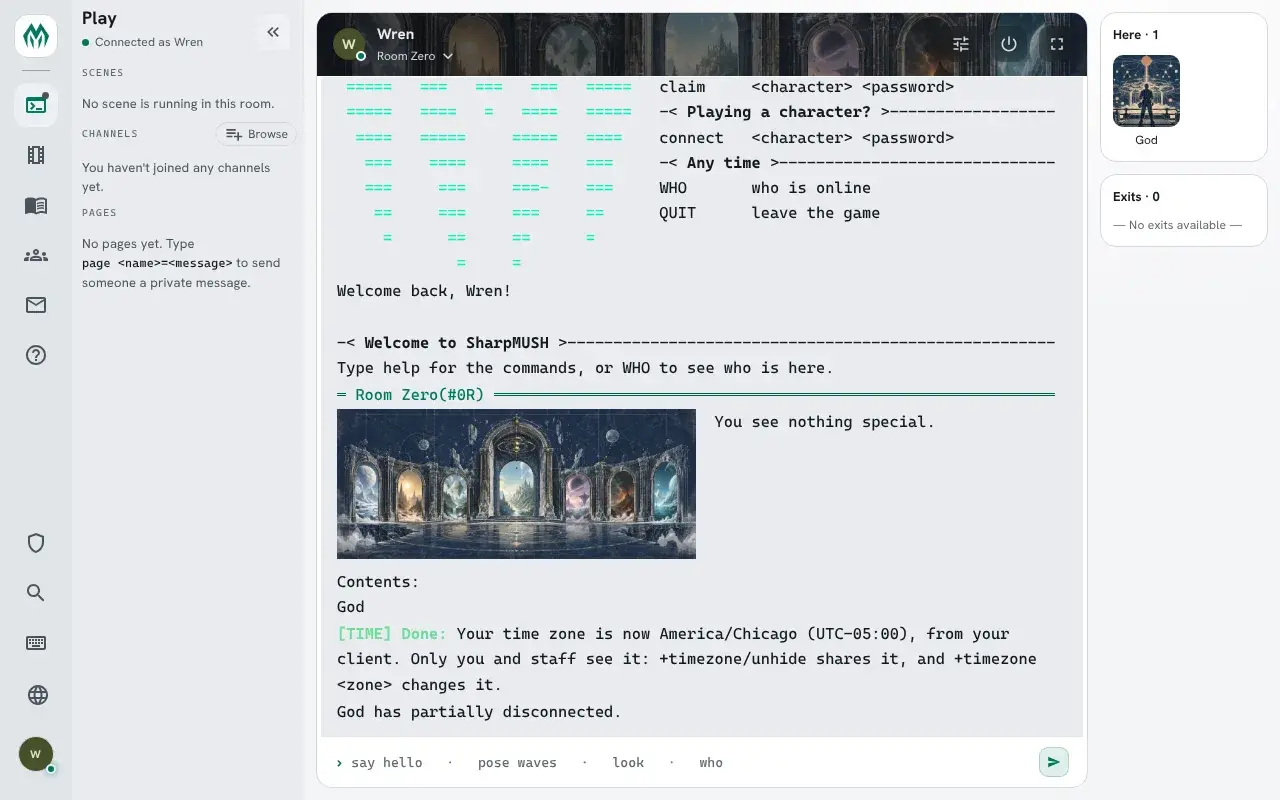Screen dimensions: 1280x800
Task: Click the Browse channels button
Action: (x=256, y=134)
